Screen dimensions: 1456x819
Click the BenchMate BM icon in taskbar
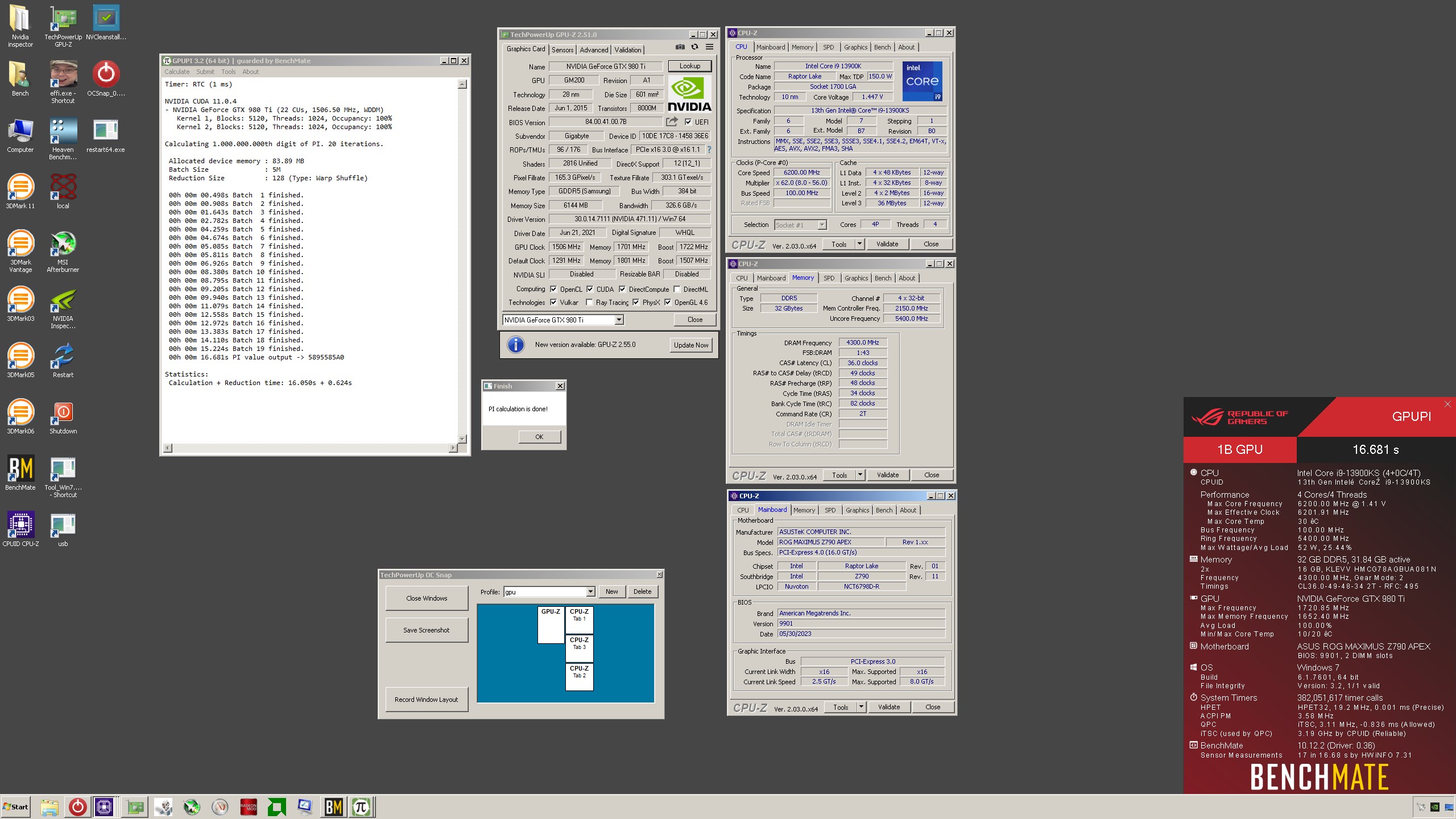click(333, 806)
